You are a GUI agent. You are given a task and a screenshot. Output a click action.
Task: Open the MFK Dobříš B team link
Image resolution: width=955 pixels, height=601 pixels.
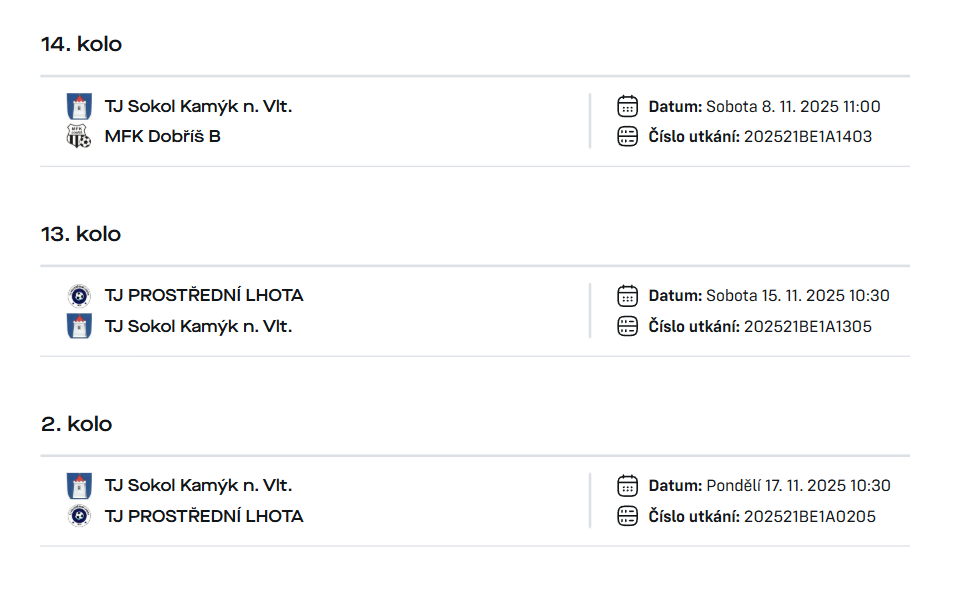162,136
